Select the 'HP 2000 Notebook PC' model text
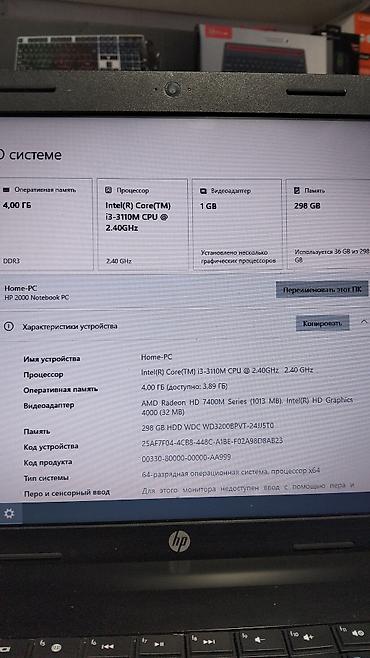Screen dimensions: 370x658 click(x=36, y=298)
